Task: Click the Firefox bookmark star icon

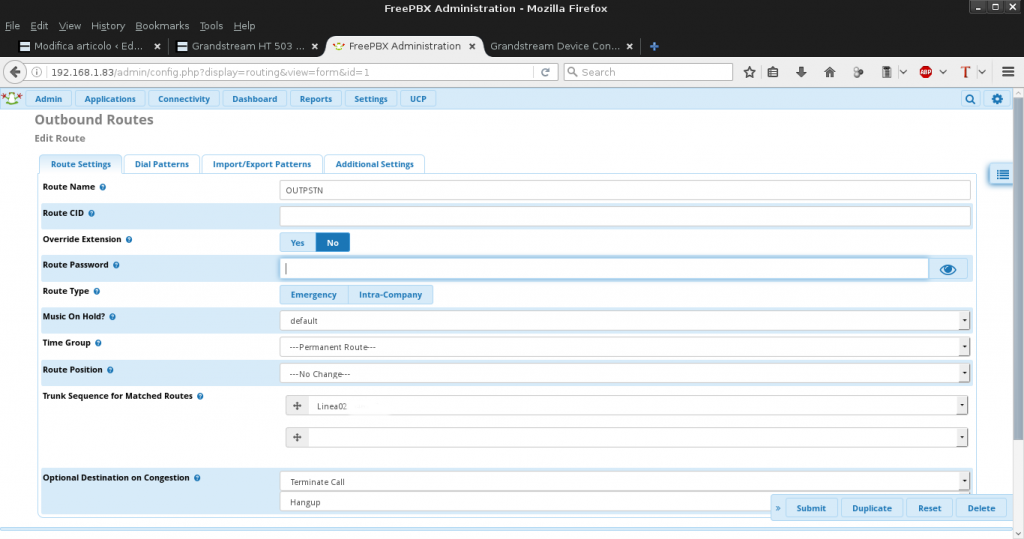Action: [x=749, y=72]
